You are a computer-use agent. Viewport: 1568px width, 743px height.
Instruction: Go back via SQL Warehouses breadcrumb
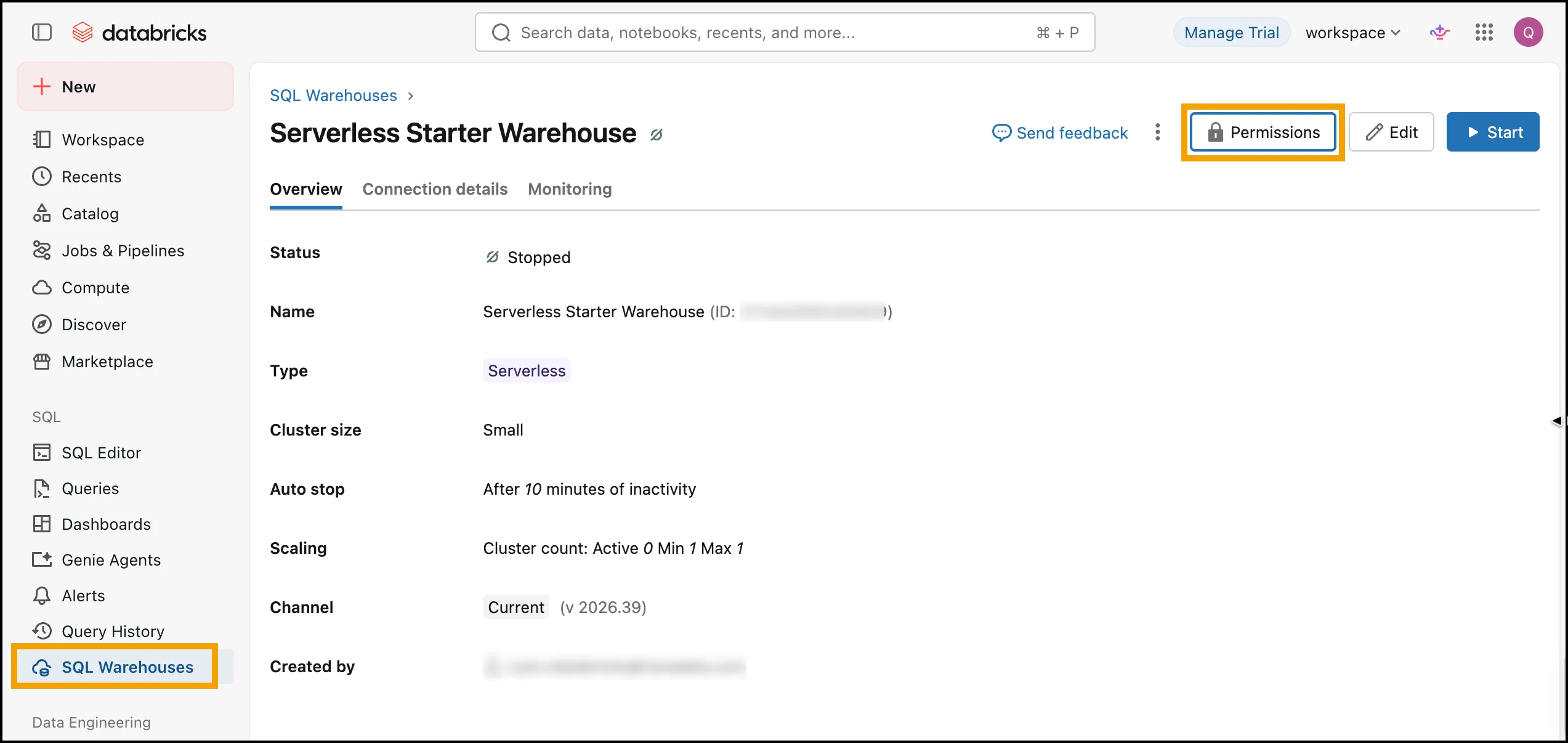pos(333,95)
